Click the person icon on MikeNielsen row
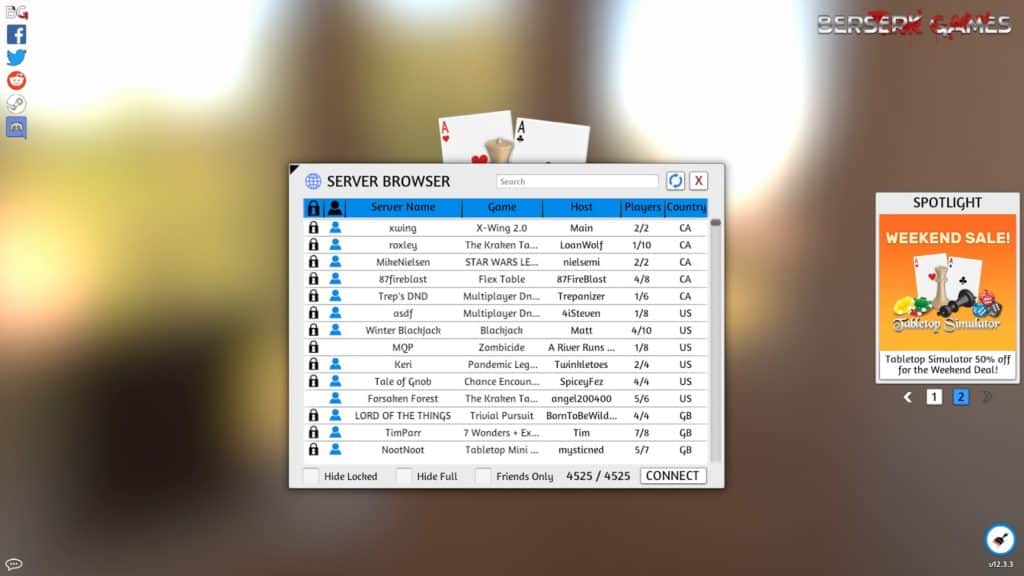The height and width of the screenshot is (576, 1024). (335, 262)
